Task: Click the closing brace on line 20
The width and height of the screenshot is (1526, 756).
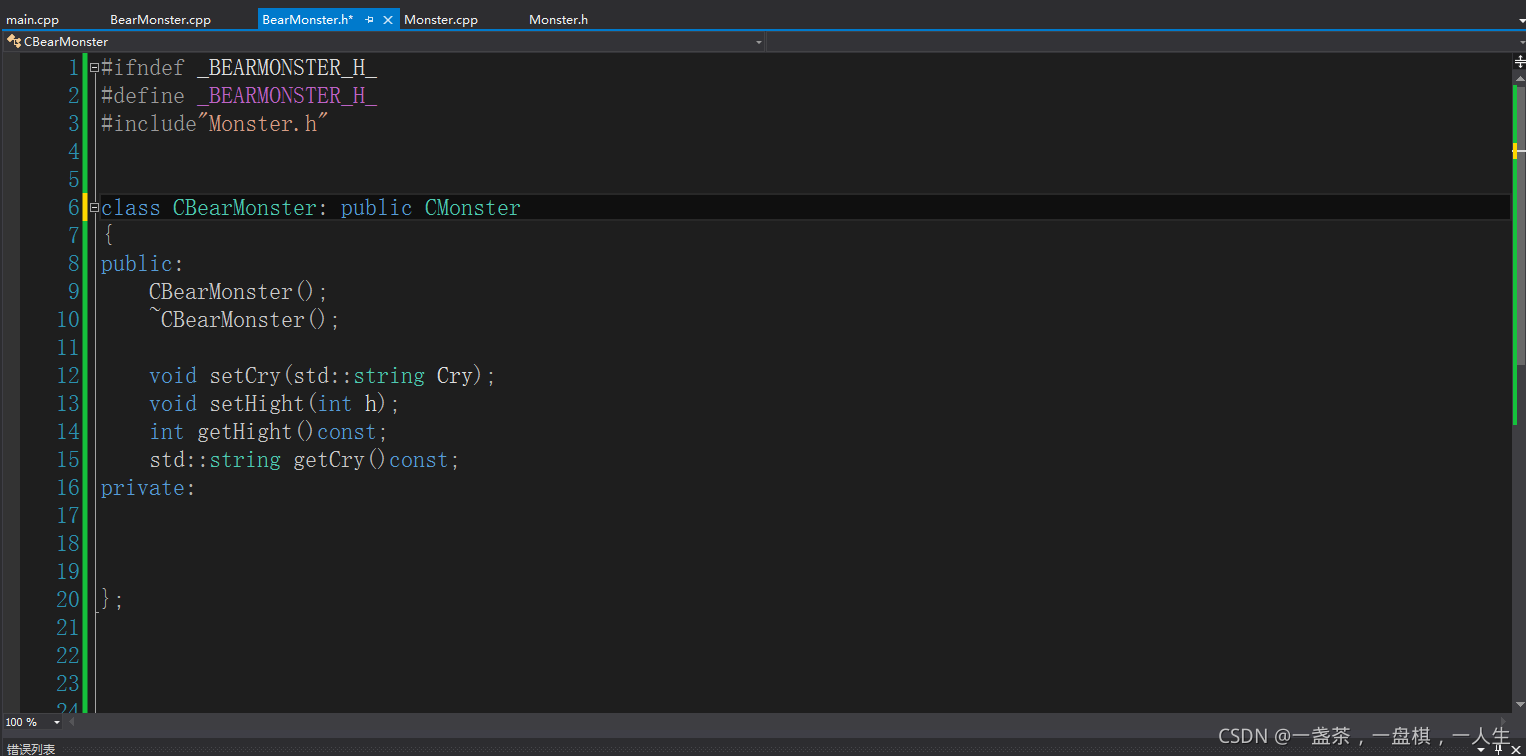Action: [x=107, y=600]
